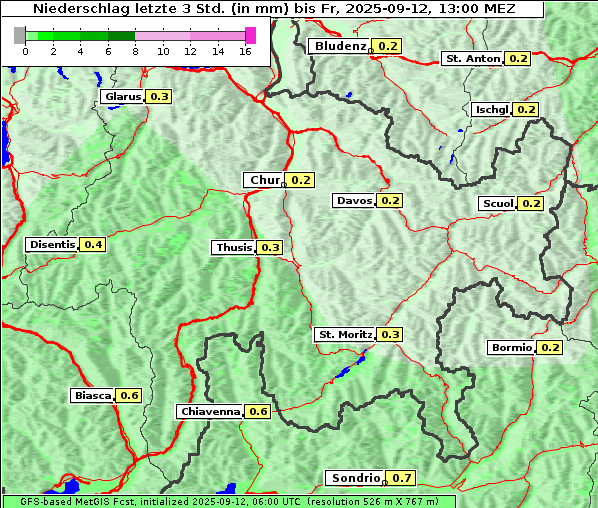Click the Ischgl city label
598x508 pixels.
pos(491,110)
